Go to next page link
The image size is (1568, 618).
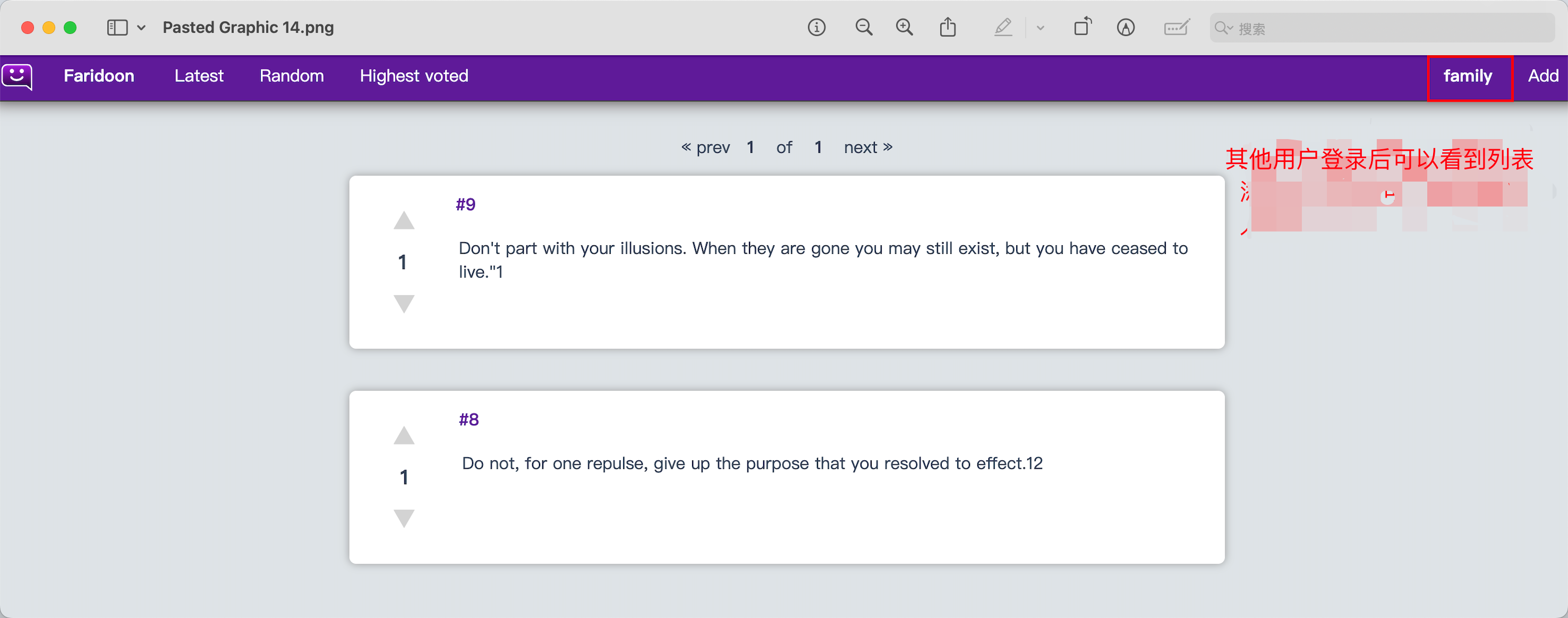[x=868, y=147]
